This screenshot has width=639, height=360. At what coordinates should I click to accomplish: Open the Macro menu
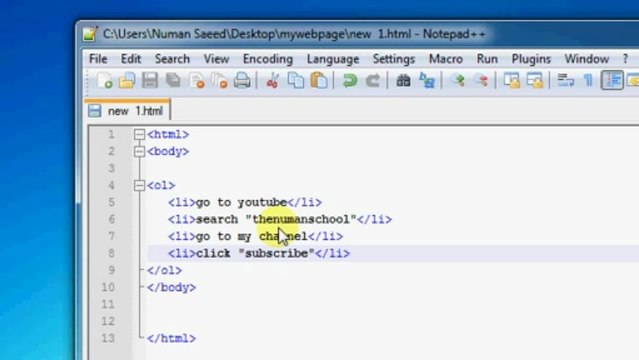coord(446,59)
